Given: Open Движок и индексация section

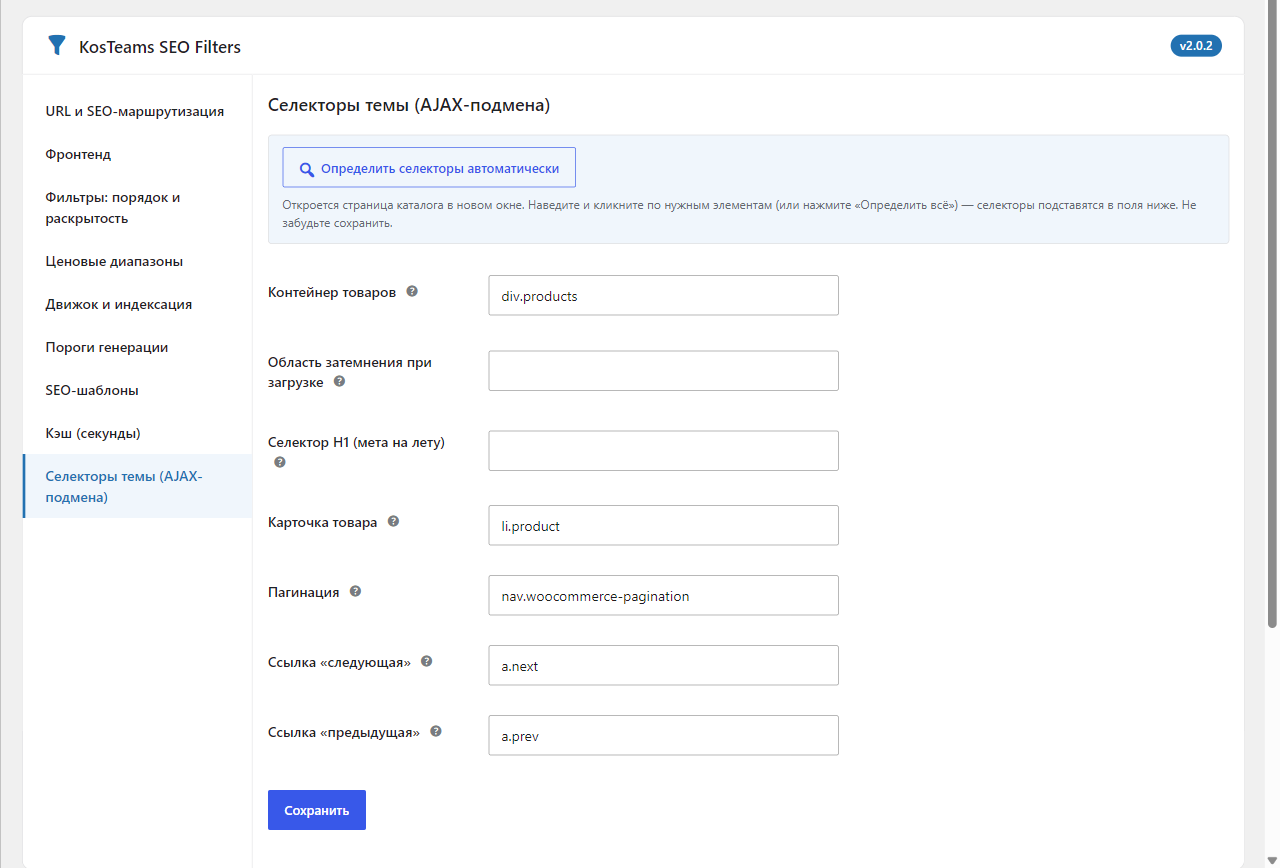Looking at the screenshot, I should point(138,304).
